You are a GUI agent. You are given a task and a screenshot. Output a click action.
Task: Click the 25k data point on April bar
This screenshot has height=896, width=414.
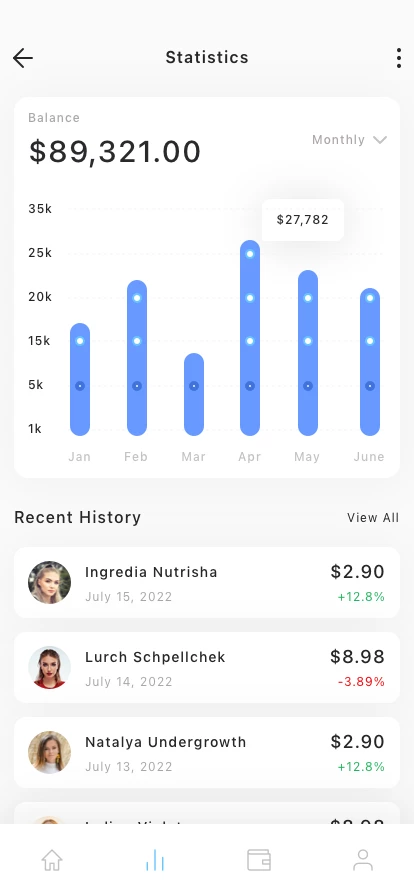tap(250, 254)
